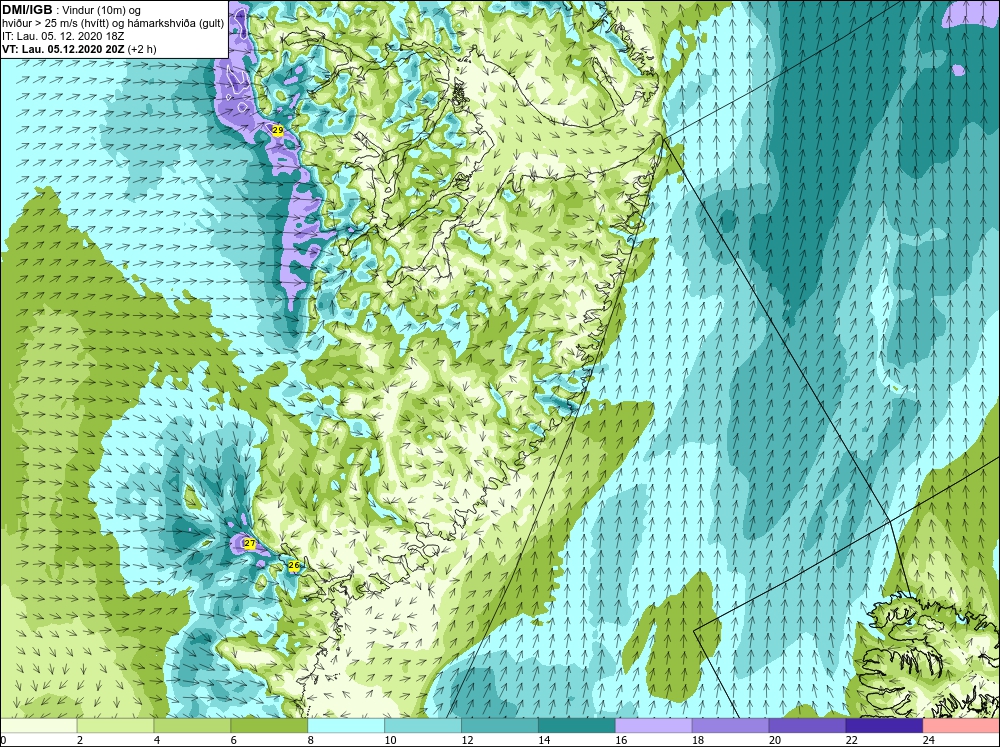Click the yellow gust marker labeled 26
The image size is (1000, 747).
coord(294,565)
